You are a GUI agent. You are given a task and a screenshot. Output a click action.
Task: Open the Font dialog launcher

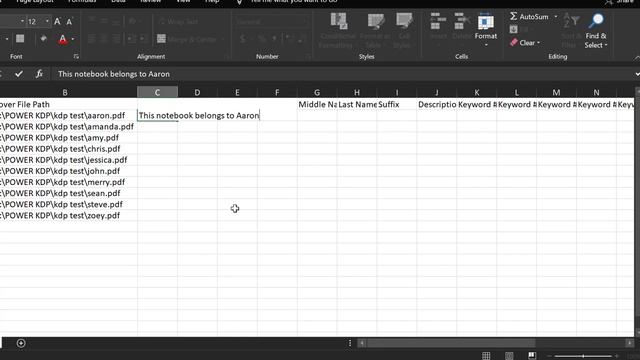pyautogui.click(x=76, y=56)
